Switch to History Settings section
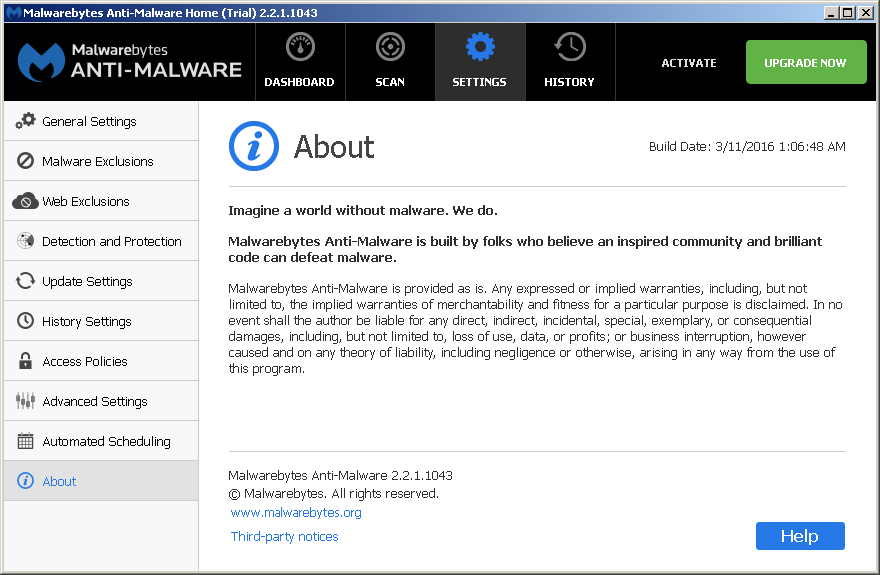 click(x=87, y=321)
